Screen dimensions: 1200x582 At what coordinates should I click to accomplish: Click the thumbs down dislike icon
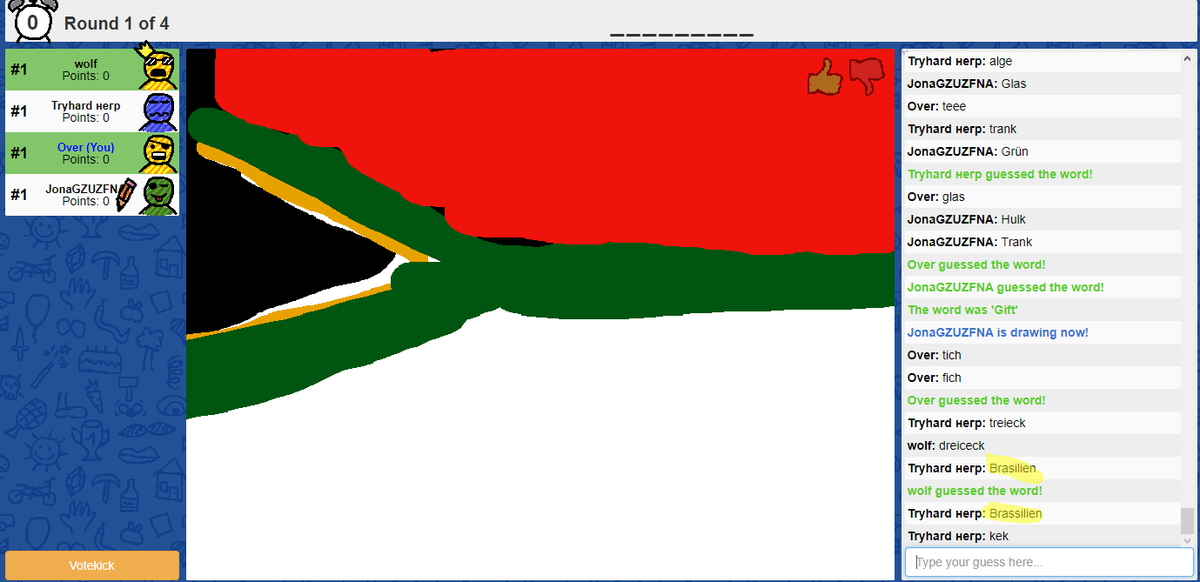[x=867, y=76]
